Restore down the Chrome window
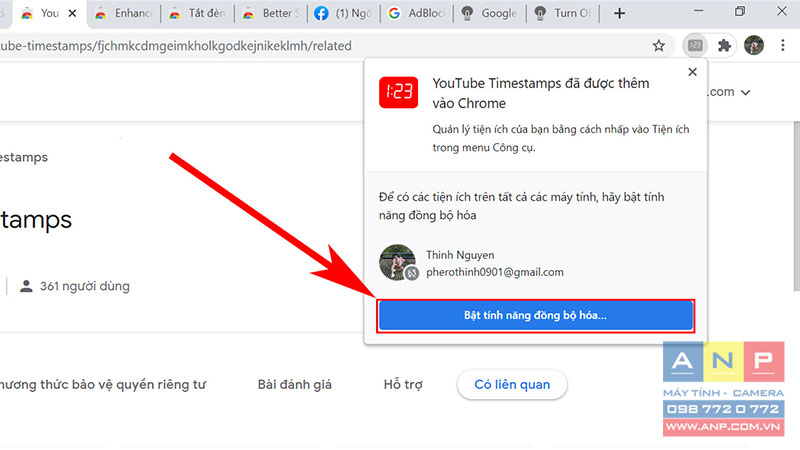The height and width of the screenshot is (450, 800). tap(740, 11)
